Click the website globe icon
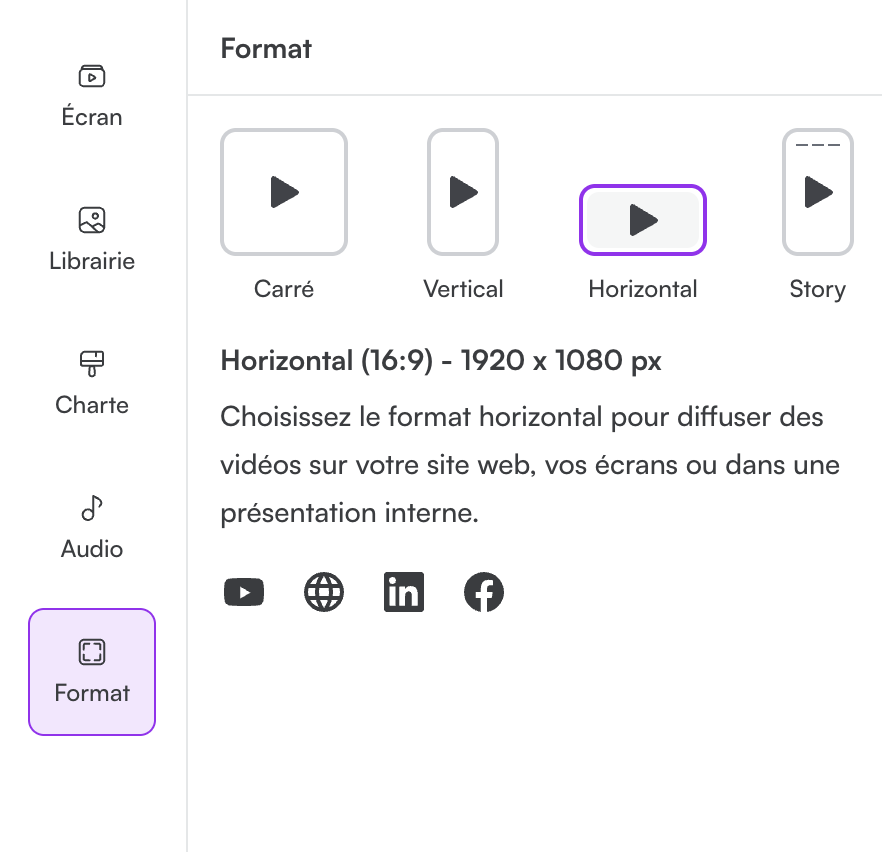 (x=323, y=592)
